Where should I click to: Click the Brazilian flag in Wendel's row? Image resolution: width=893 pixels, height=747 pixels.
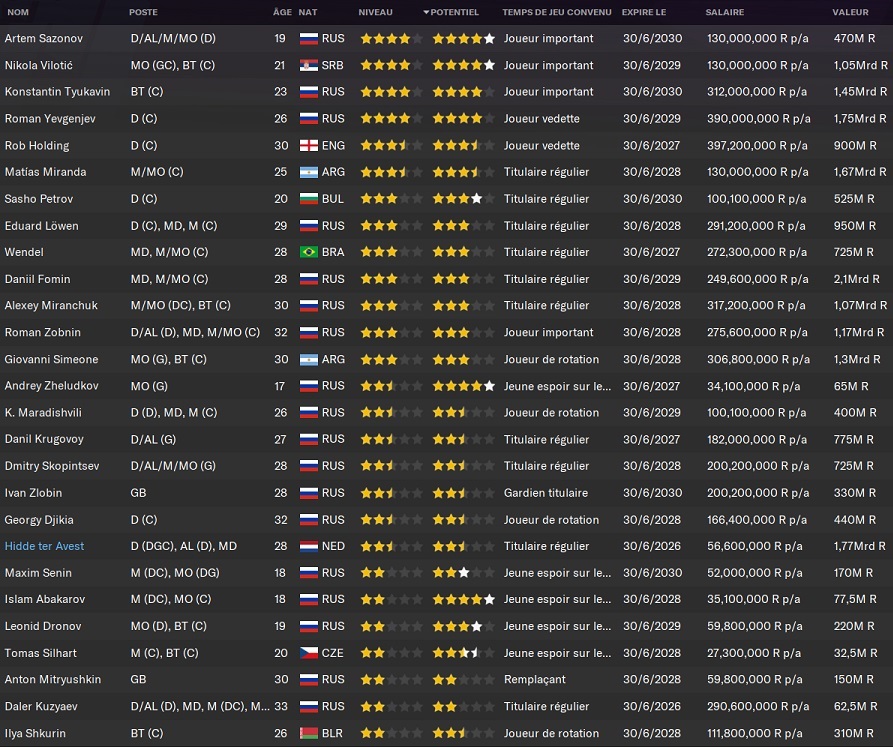[x=308, y=252]
